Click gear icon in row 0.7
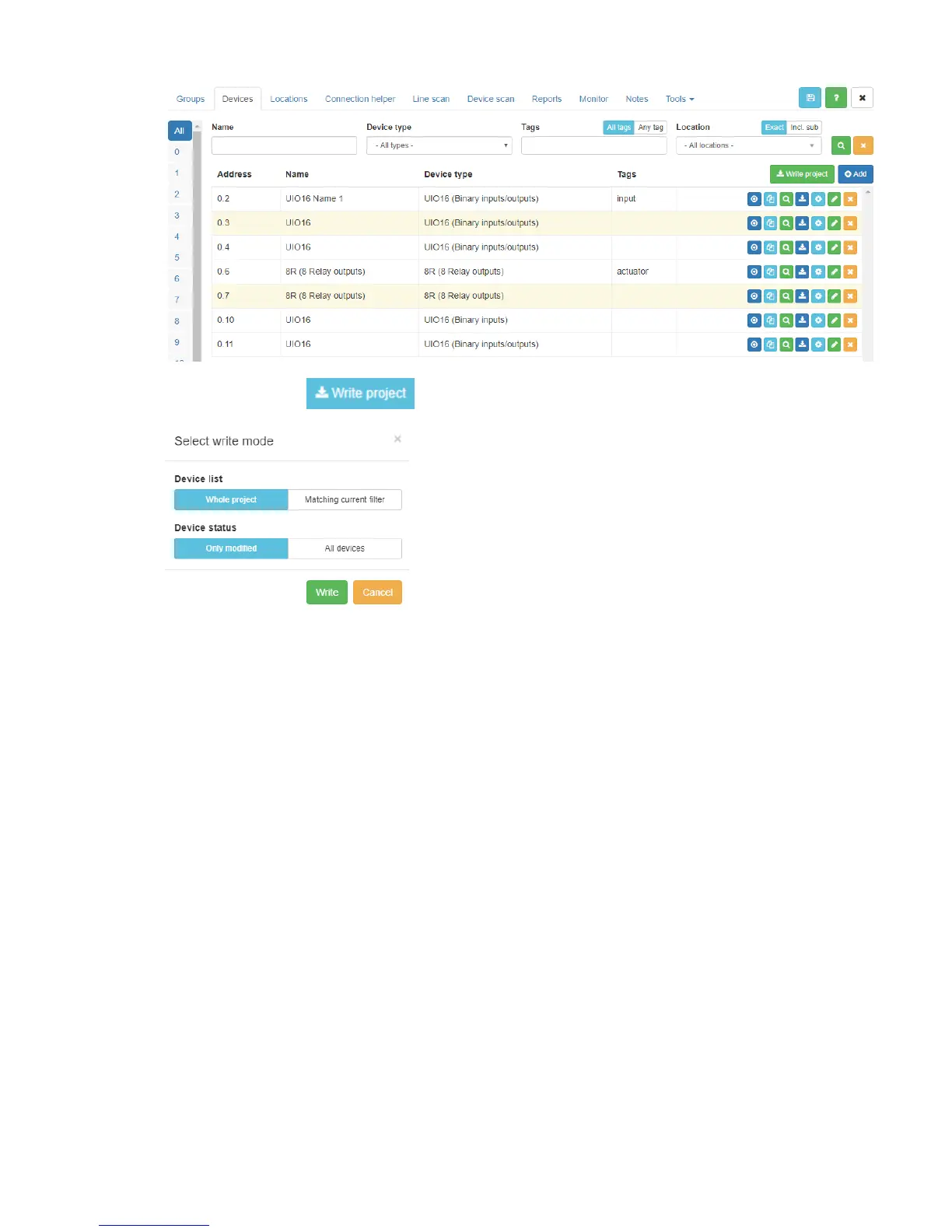The image size is (952, 1232). tap(818, 296)
